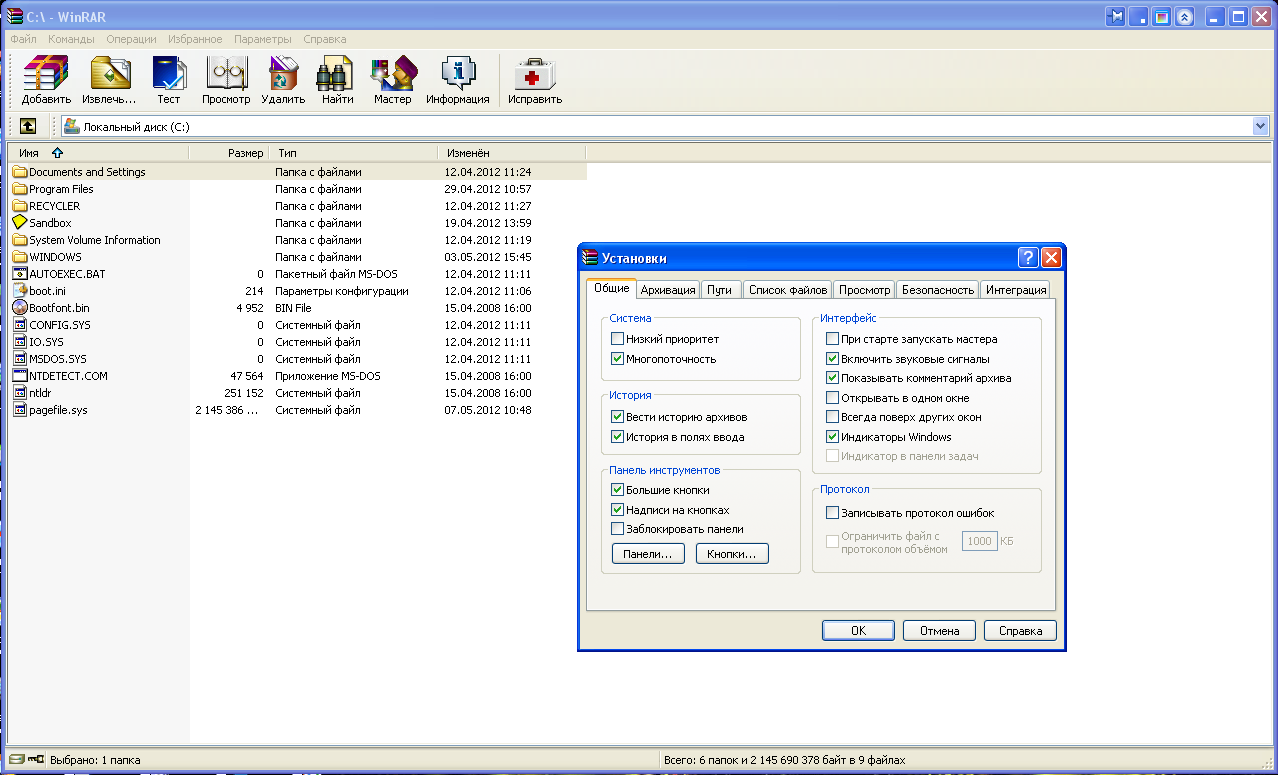This screenshot has width=1278, height=775.
Task: Sort files by the Изменён column header
Action: (511, 153)
